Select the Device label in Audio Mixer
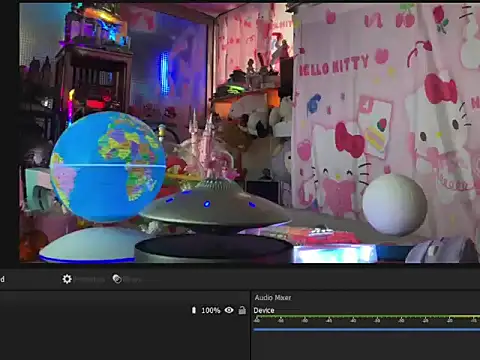This screenshot has height=360, width=480. coord(264,310)
